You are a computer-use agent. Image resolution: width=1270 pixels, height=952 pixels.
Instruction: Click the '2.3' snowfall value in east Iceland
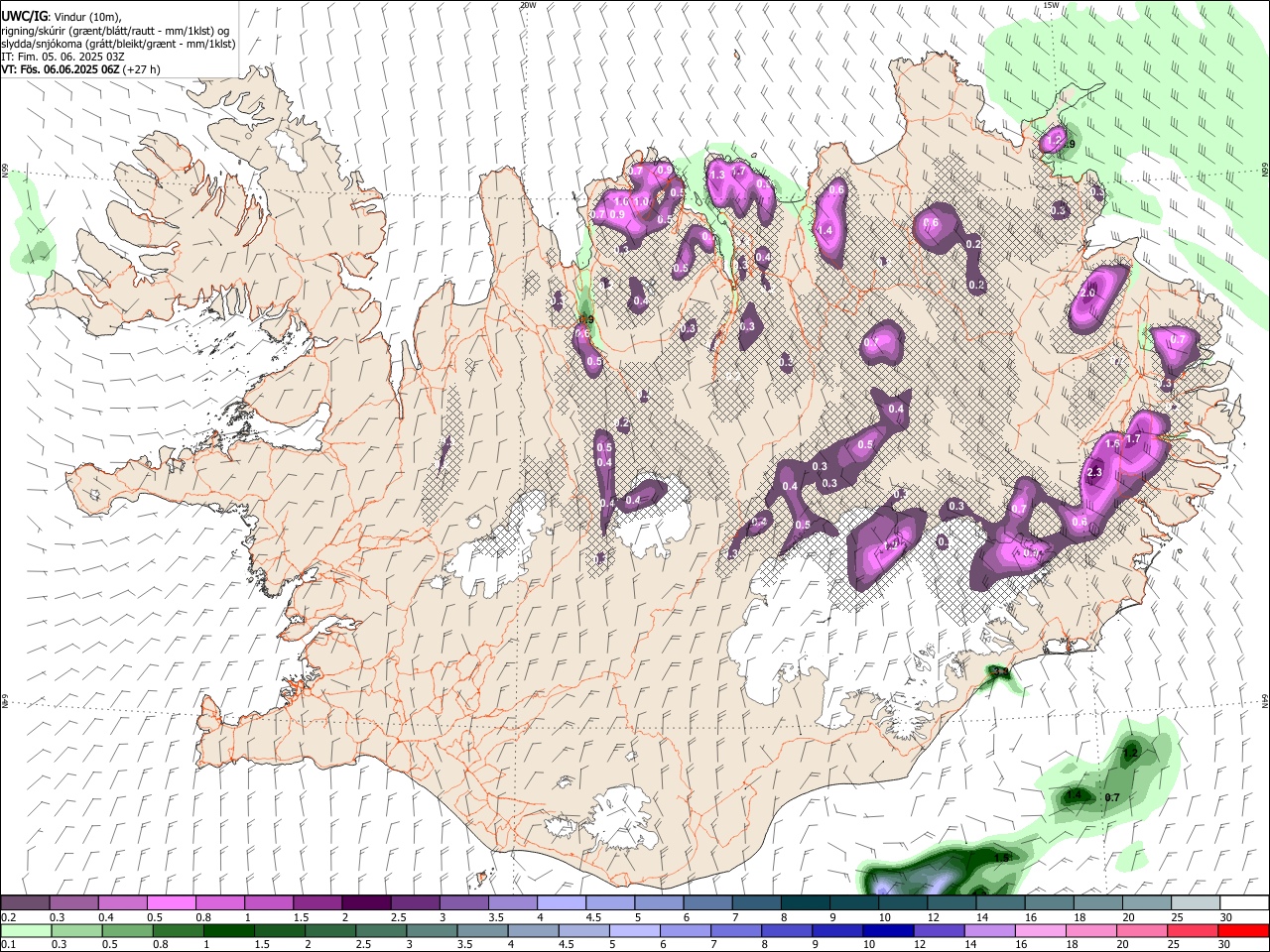[1095, 473]
